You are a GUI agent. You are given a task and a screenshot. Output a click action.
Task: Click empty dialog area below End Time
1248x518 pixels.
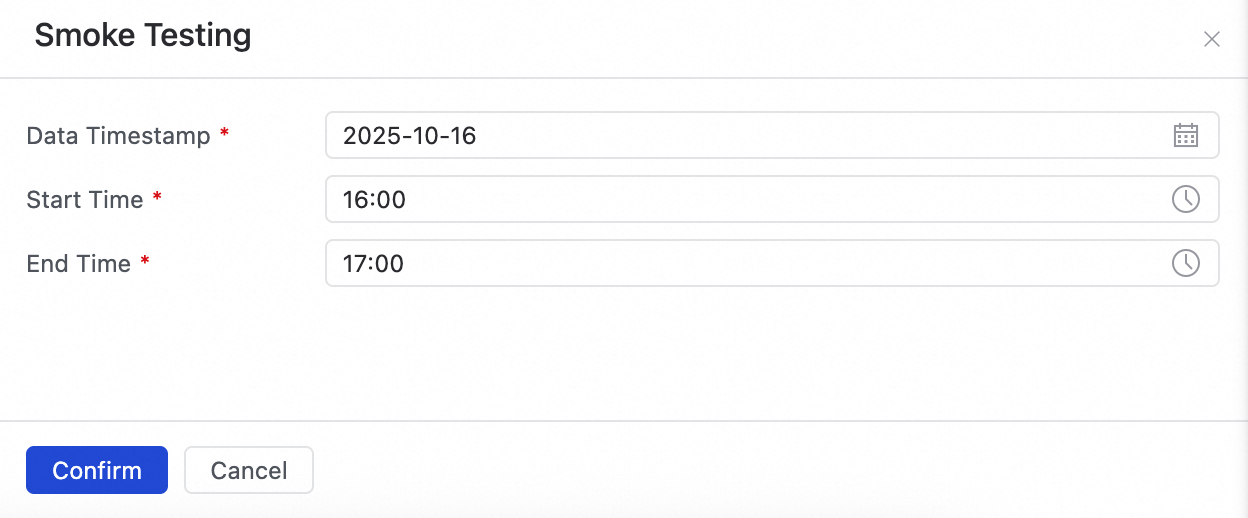point(624,355)
